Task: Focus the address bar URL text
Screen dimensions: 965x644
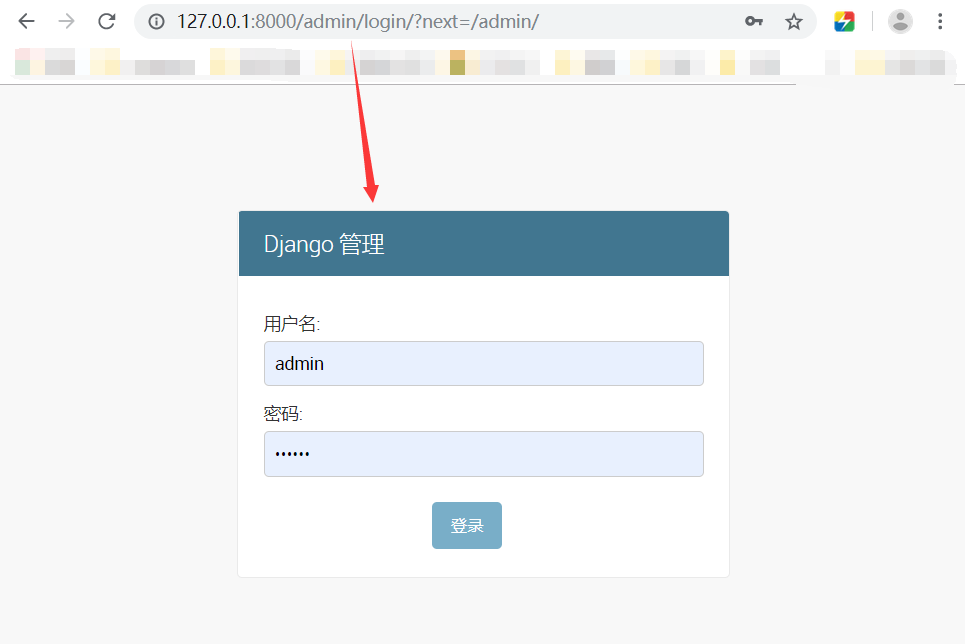Action: point(358,22)
